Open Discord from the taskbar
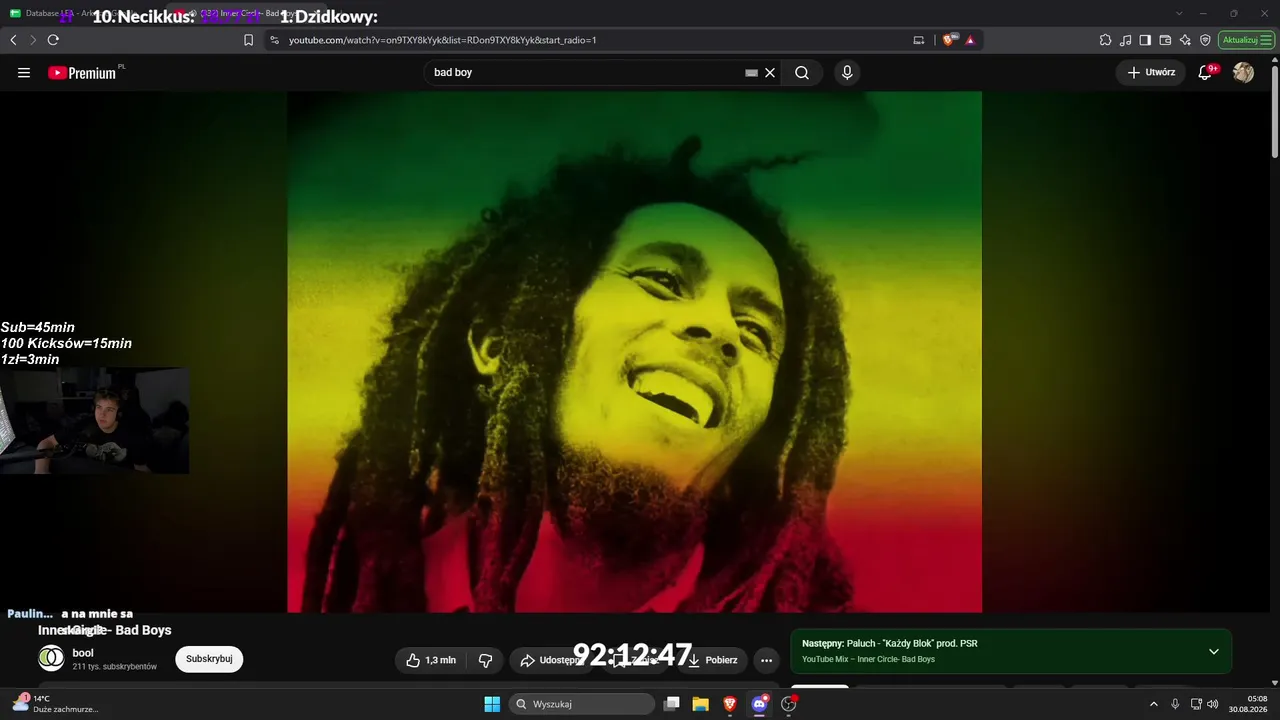Image resolution: width=1280 pixels, height=720 pixels. (759, 704)
